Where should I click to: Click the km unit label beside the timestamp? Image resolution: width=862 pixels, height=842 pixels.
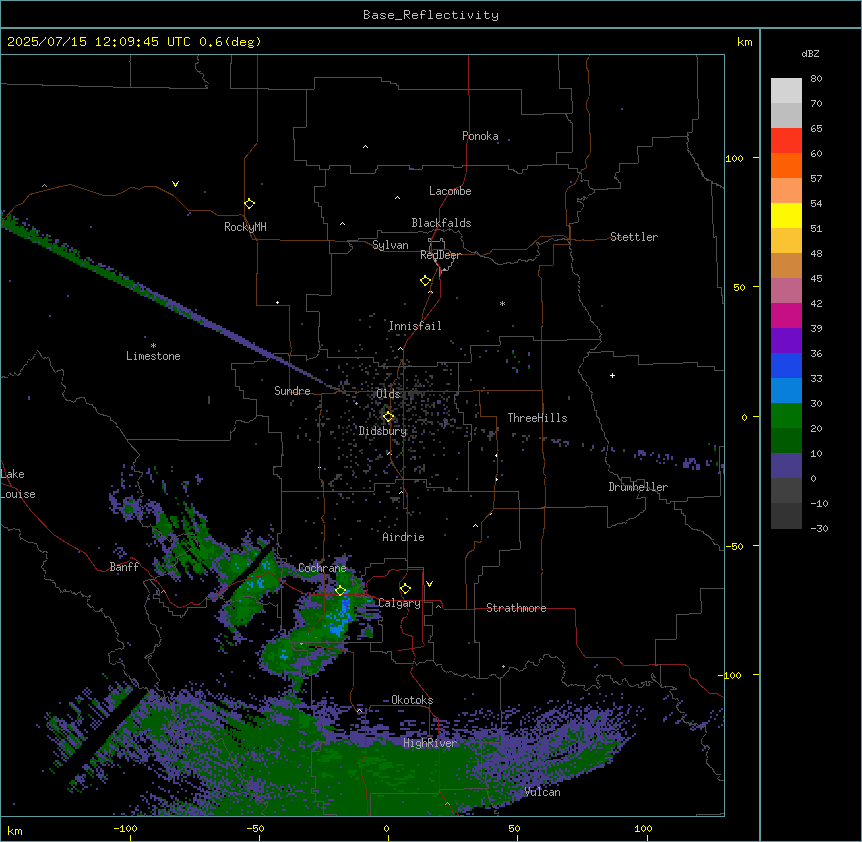[x=744, y=42]
